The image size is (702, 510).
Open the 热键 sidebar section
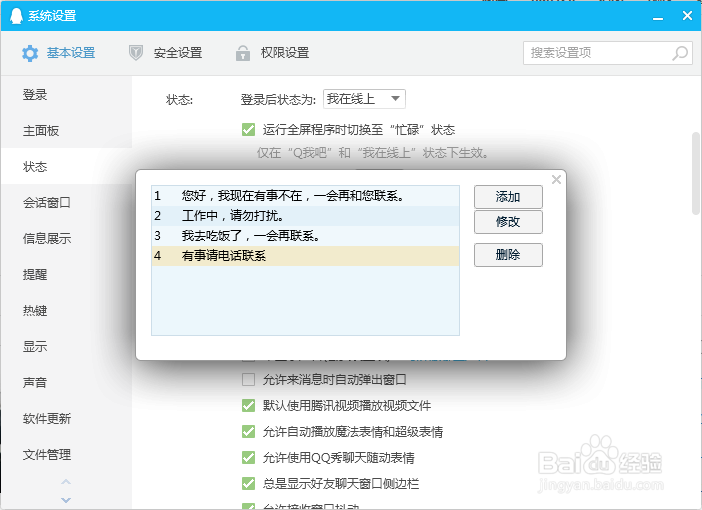(x=66, y=311)
